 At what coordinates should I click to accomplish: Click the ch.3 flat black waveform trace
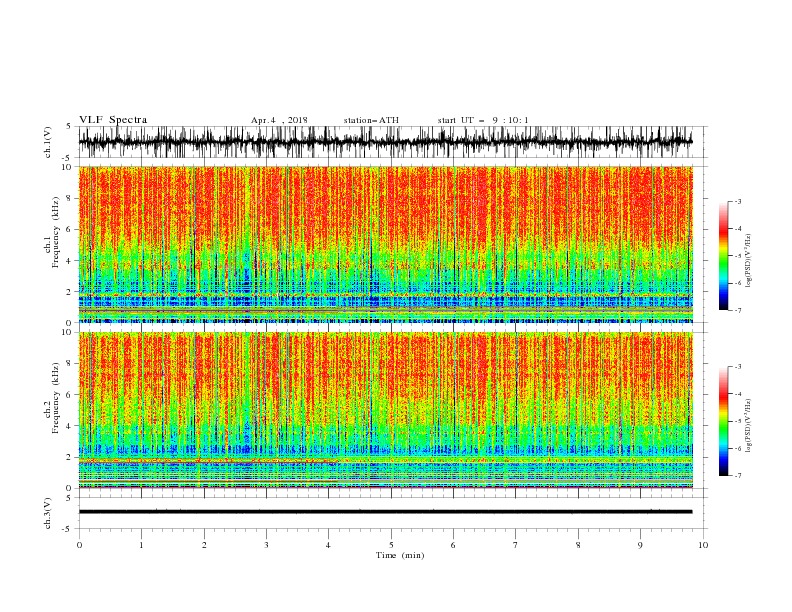[x=385, y=512]
